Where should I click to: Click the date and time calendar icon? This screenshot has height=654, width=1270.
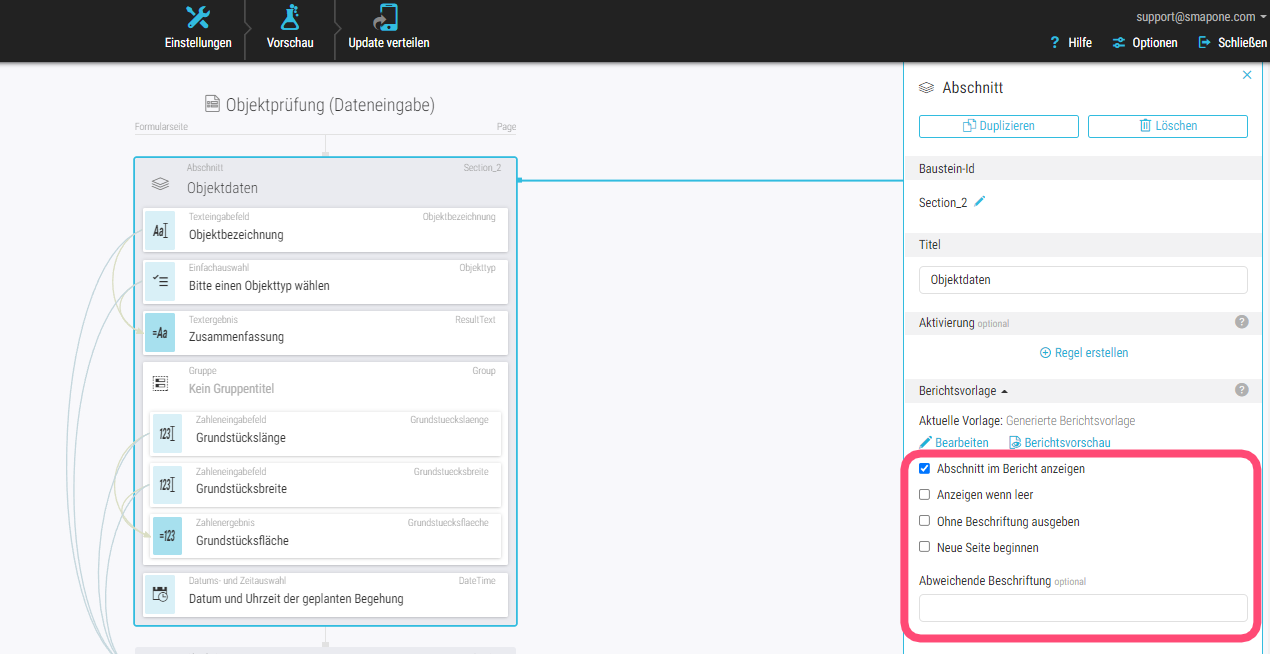pos(160,593)
